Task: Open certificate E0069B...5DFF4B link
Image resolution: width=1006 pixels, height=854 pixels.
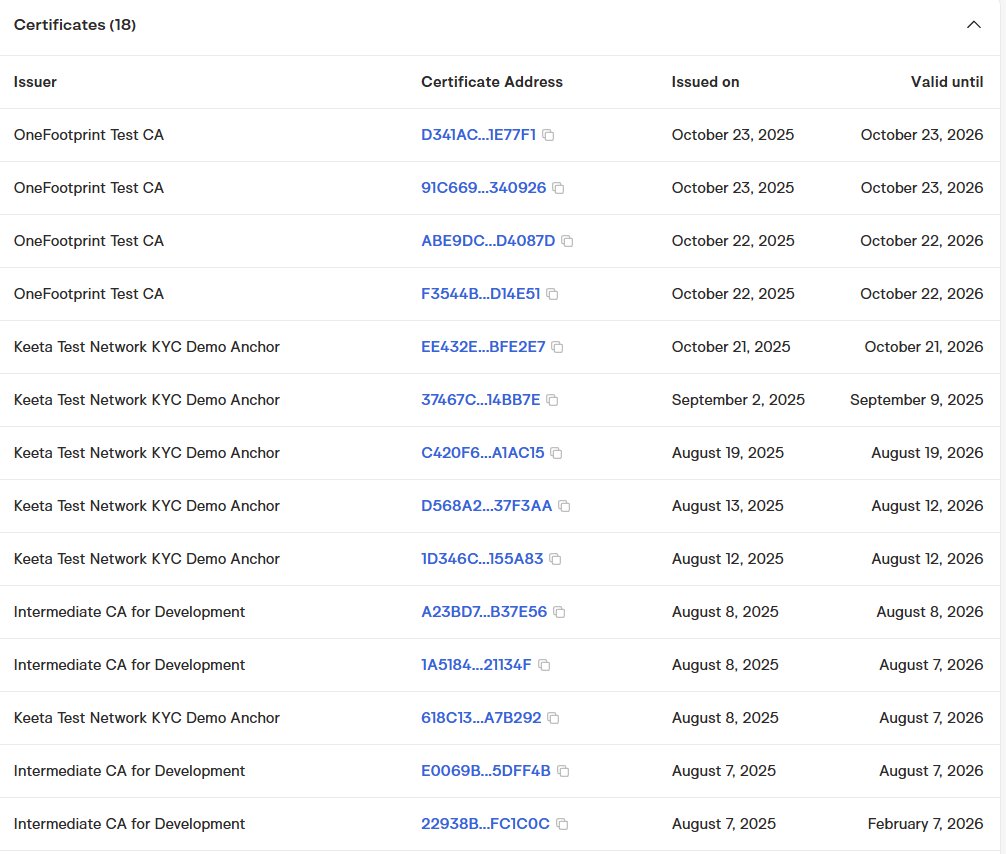Action: 486,771
